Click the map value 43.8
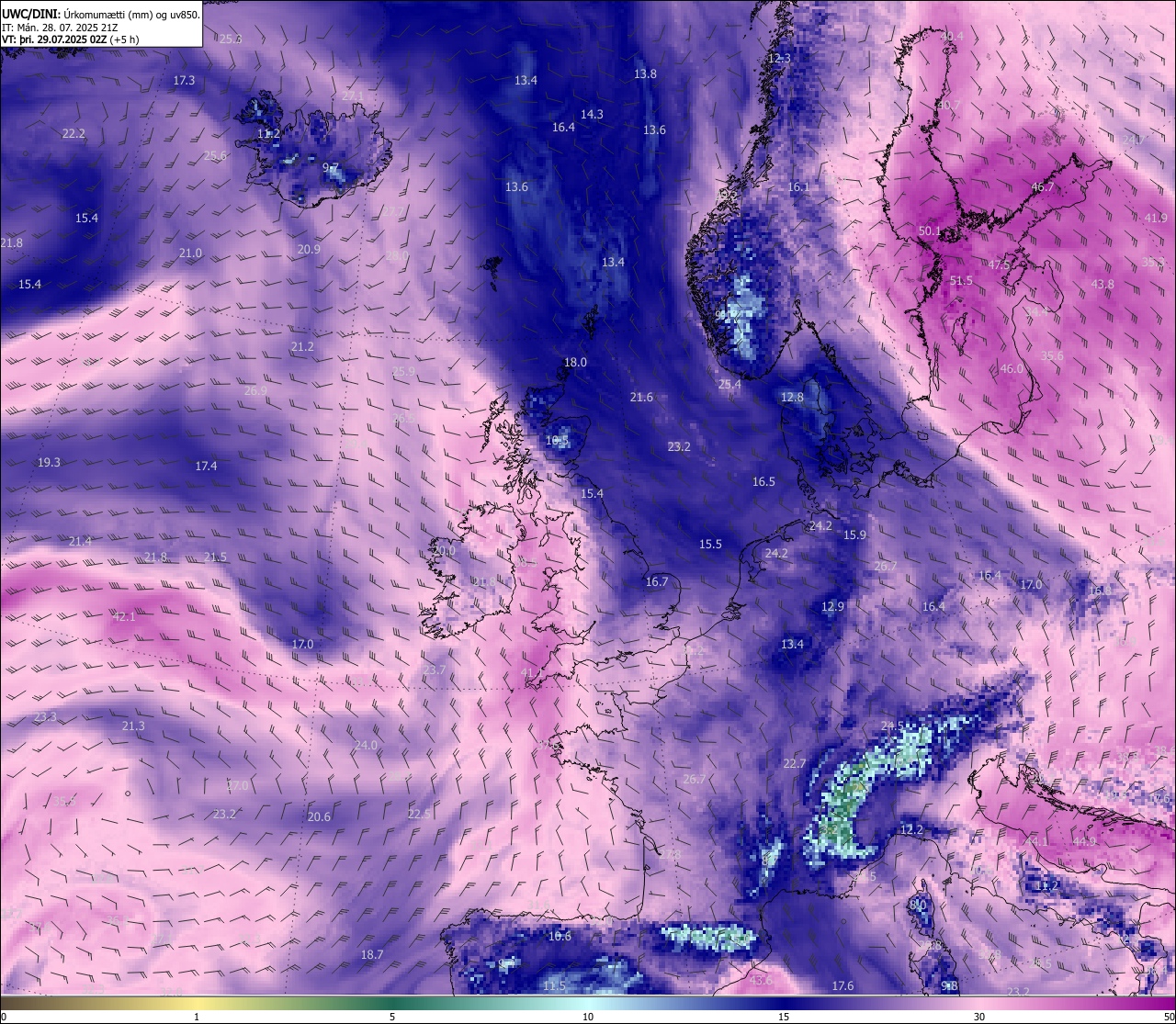Screen dimensions: 1176x1024 (1102, 285)
